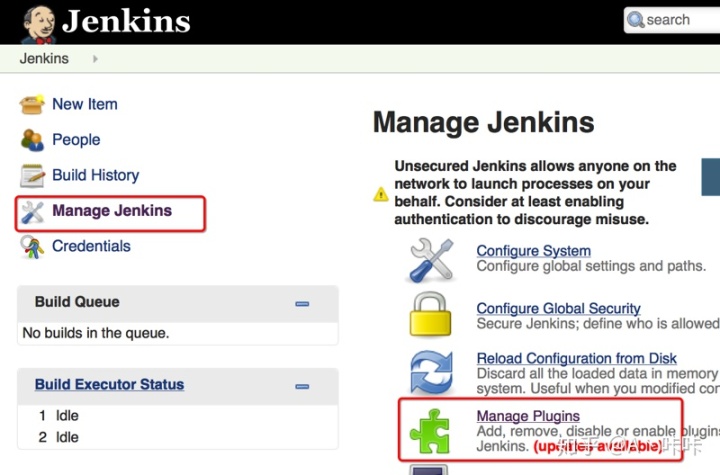Viewport: 720px width, 475px height.
Task: Click the Build History notepad icon
Action: (32, 175)
